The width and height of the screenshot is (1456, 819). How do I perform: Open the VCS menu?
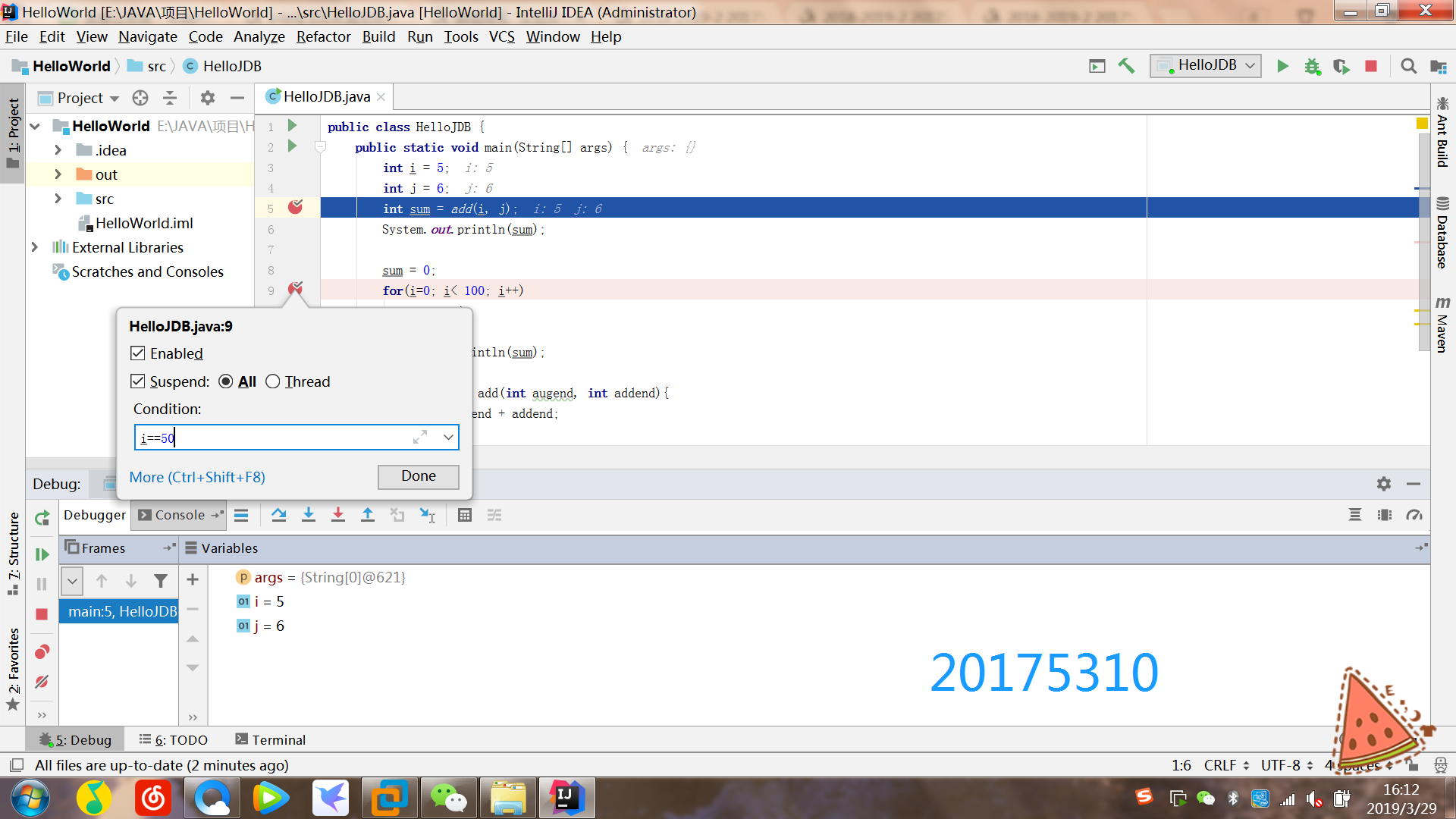coord(501,36)
